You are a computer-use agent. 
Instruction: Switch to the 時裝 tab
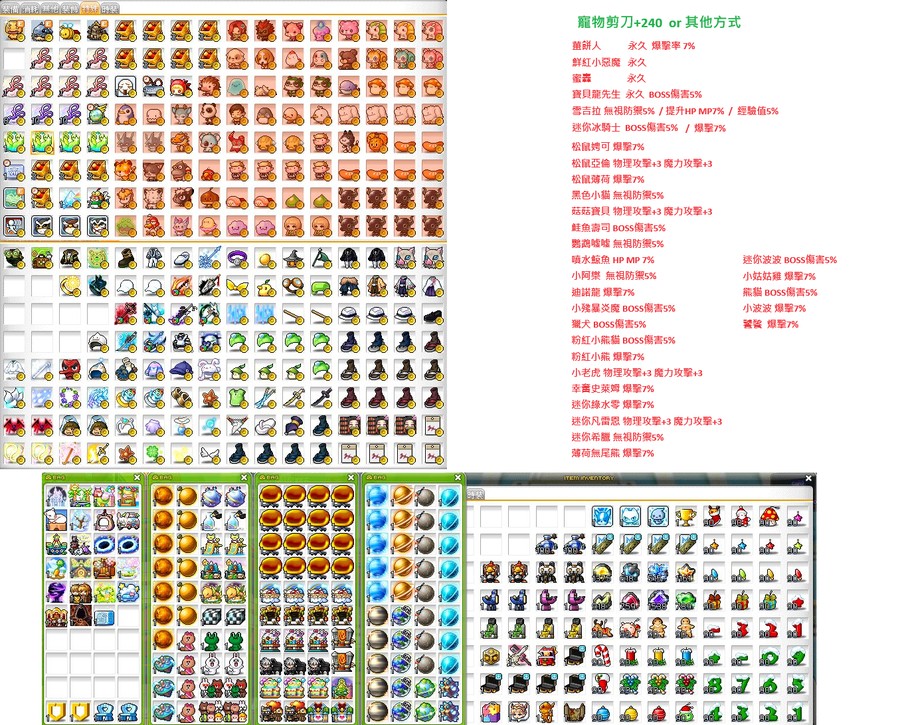pos(110,8)
